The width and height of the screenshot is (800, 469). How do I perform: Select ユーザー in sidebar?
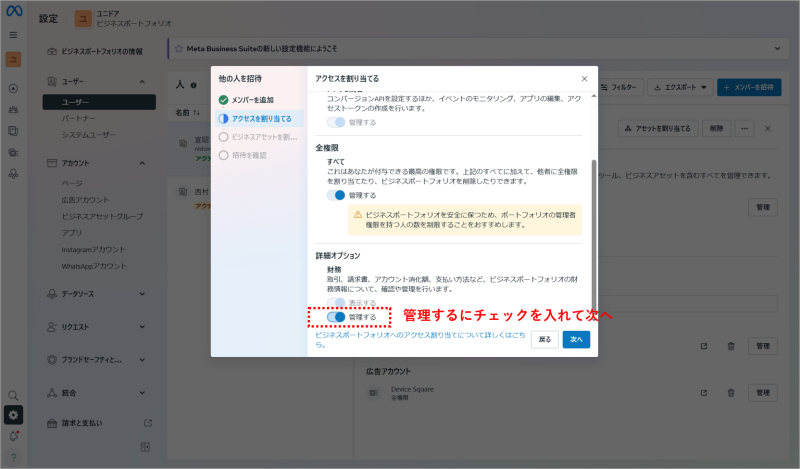(x=99, y=102)
